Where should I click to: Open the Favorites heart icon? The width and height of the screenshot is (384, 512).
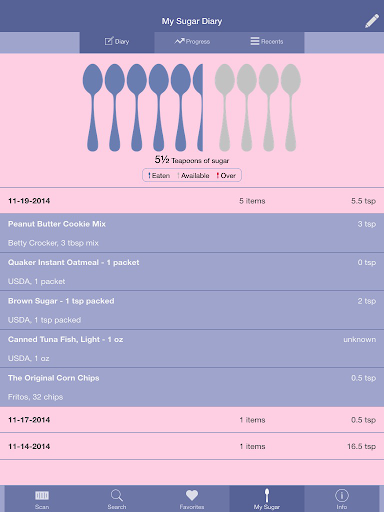pyautogui.click(x=192, y=495)
